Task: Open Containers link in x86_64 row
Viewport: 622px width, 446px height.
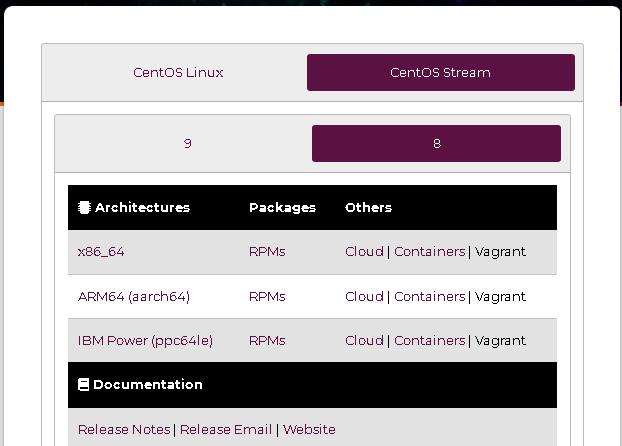Action: (x=429, y=252)
